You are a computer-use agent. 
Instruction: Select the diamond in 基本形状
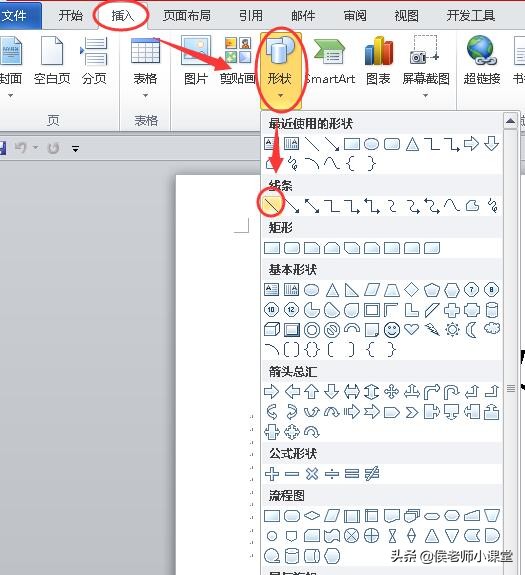coord(411,290)
